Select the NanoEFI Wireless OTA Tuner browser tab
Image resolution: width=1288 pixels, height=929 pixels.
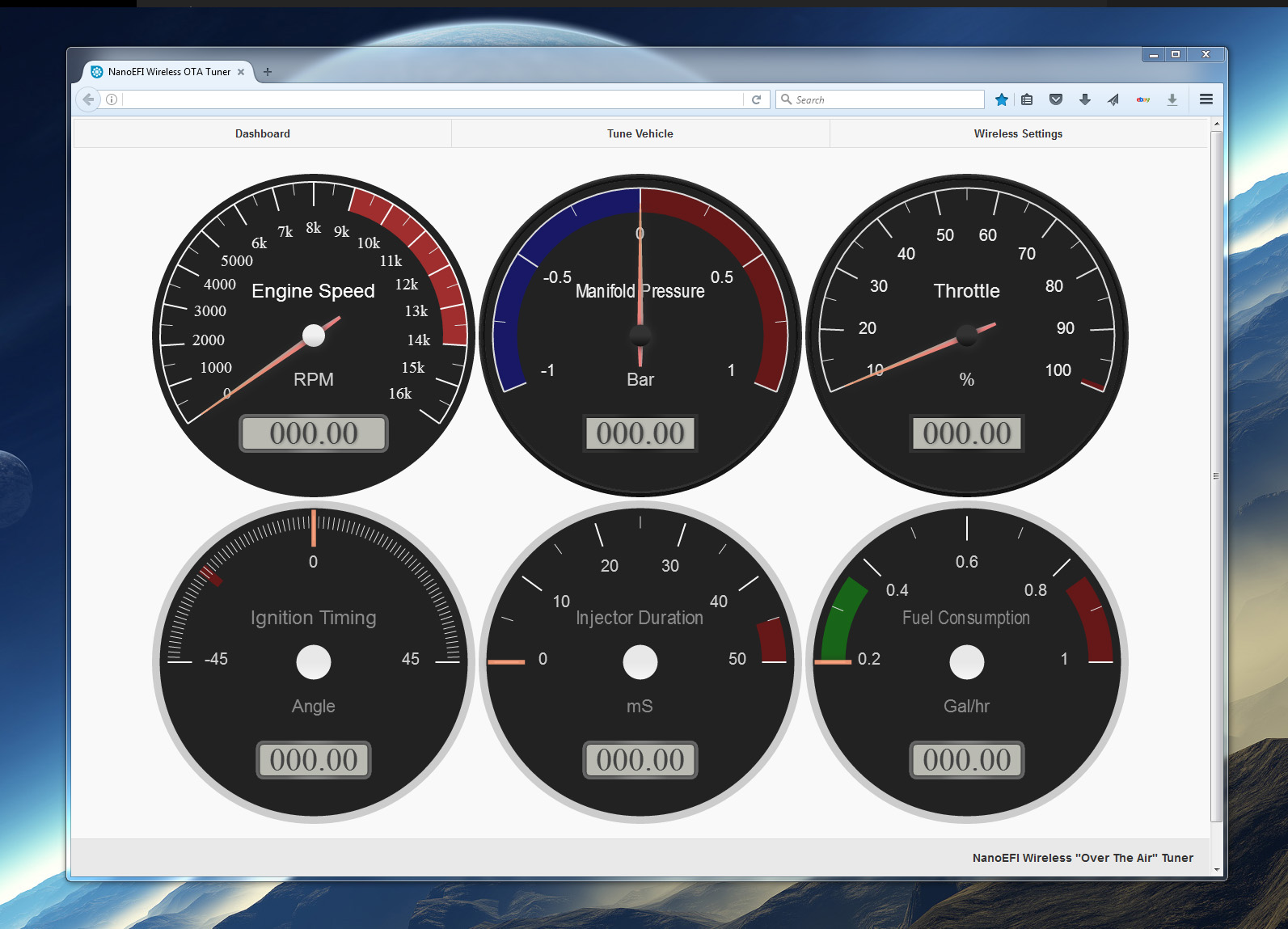point(168,72)
